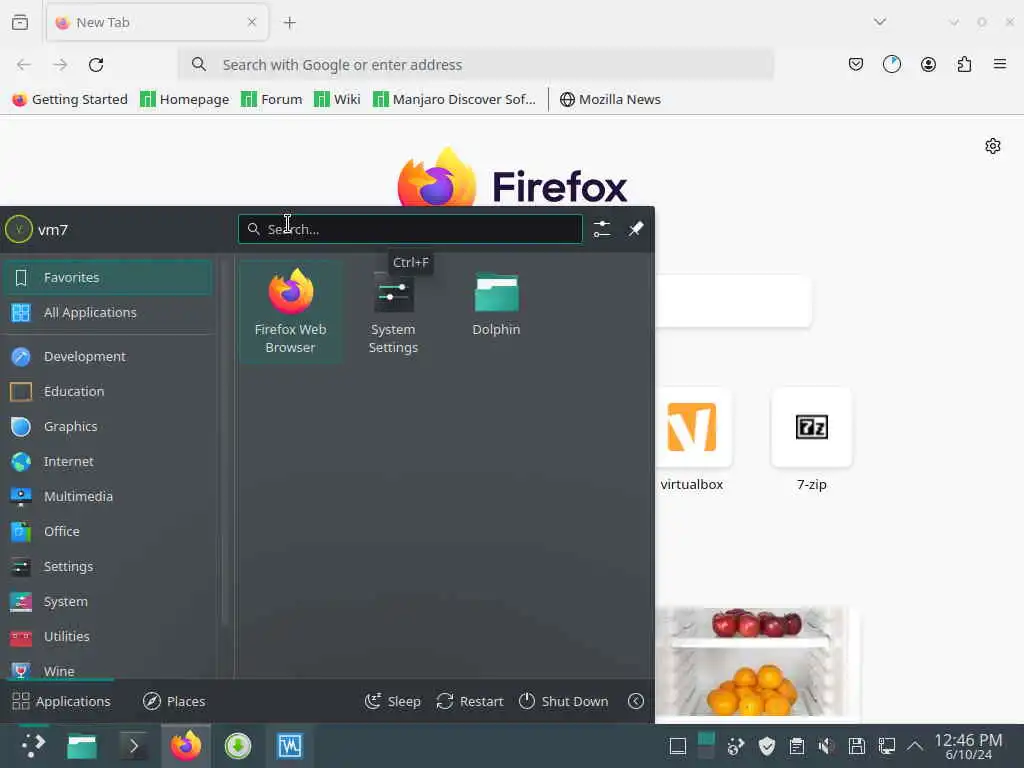Open launcher configure sliders icon
Screen dimensions: 1024x768
pos(601,229)
